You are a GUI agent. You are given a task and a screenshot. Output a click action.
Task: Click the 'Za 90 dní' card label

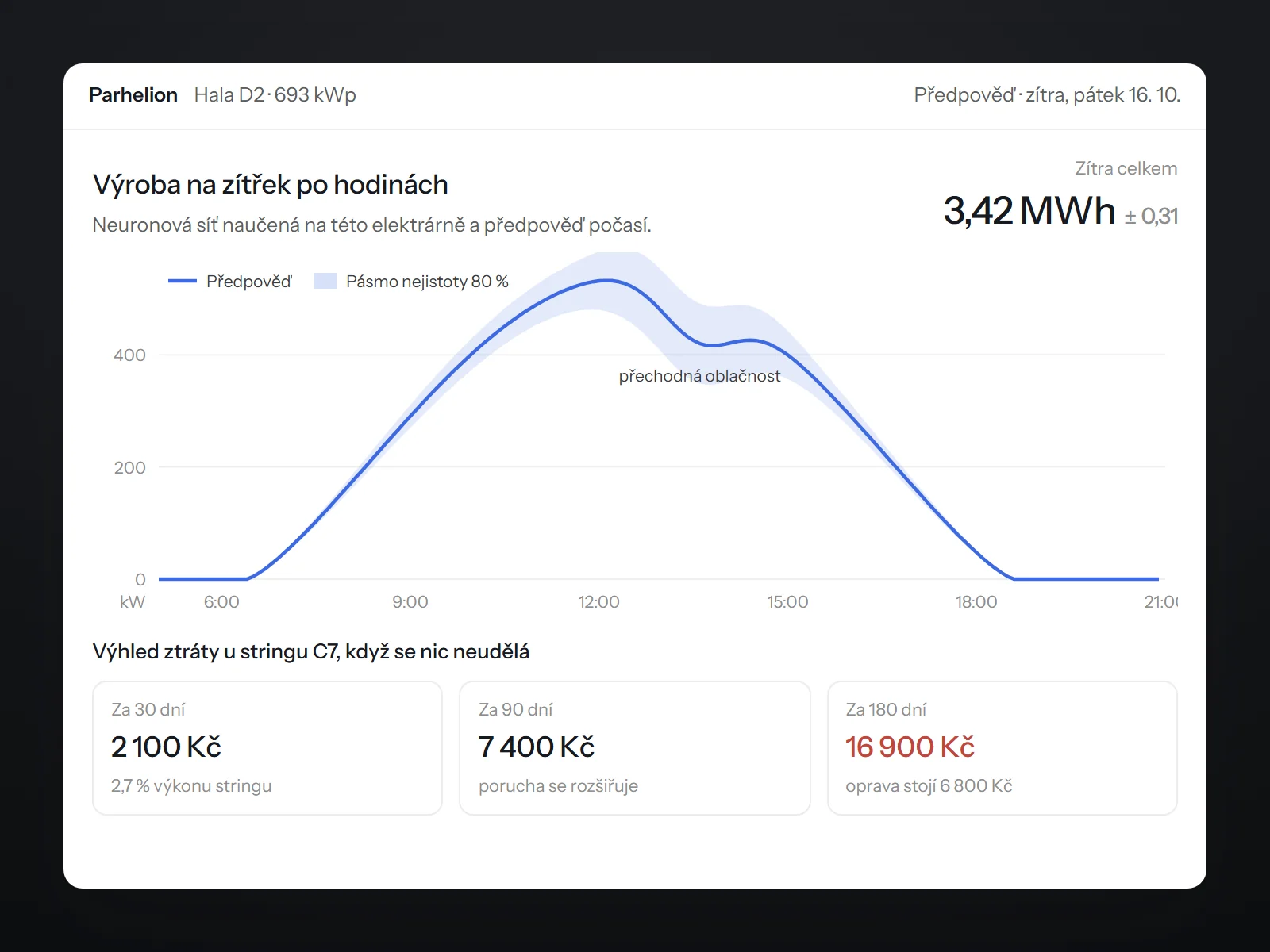pos(516,710)
